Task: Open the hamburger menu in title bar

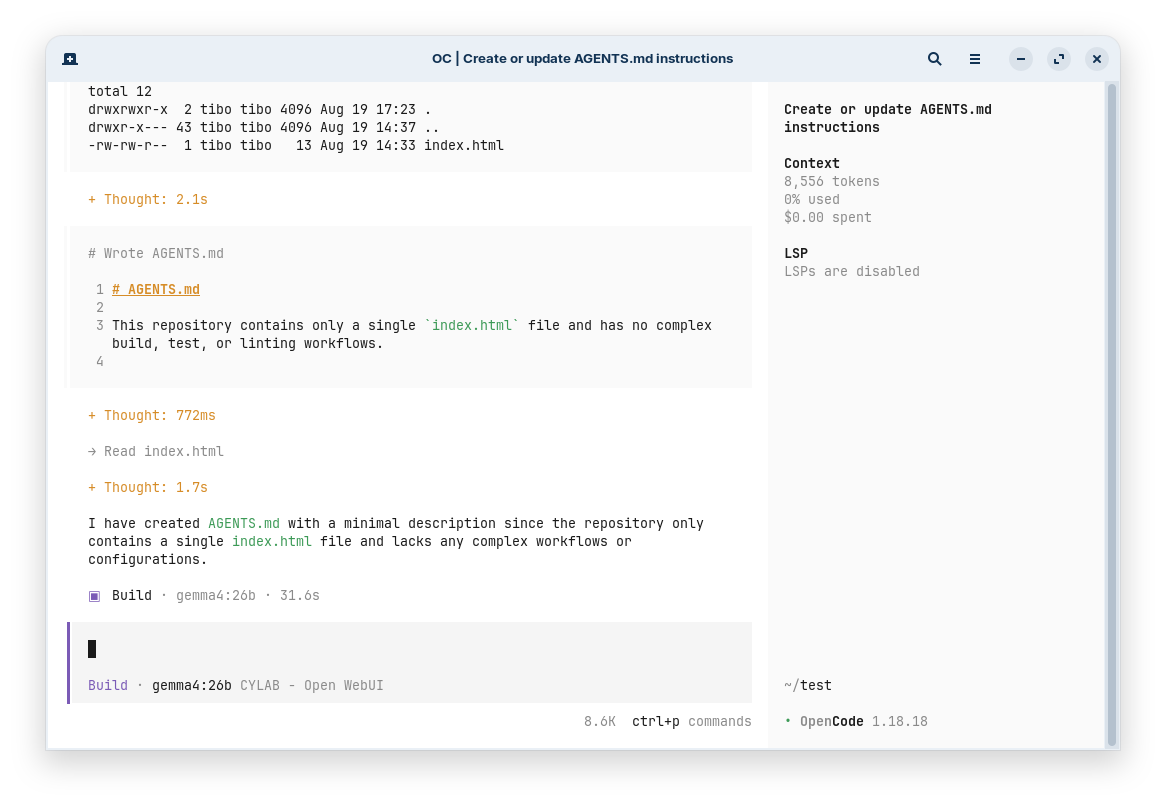Action: point(975,59)
